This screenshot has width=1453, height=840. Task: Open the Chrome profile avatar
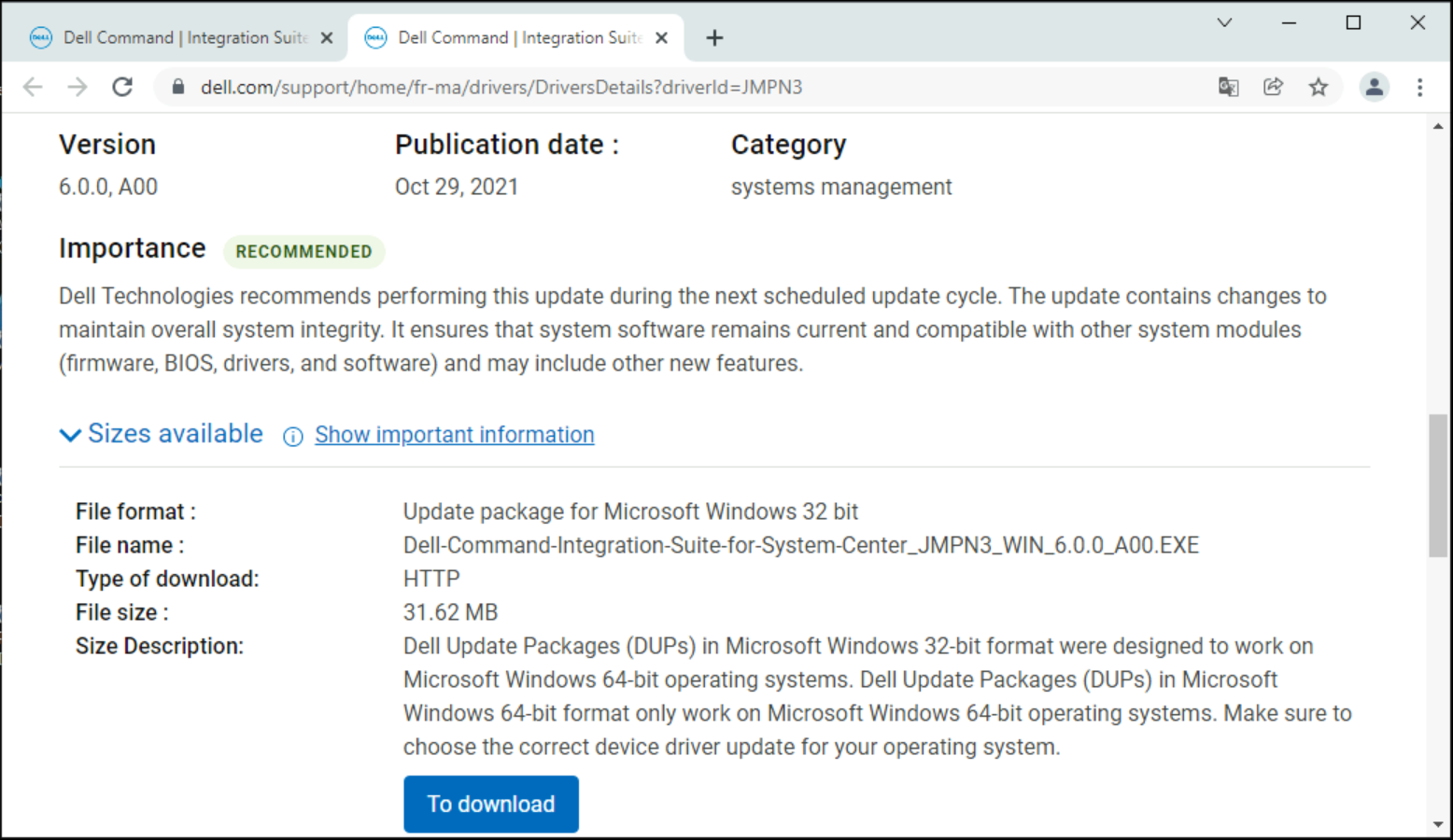click(x=1374, y=87)
